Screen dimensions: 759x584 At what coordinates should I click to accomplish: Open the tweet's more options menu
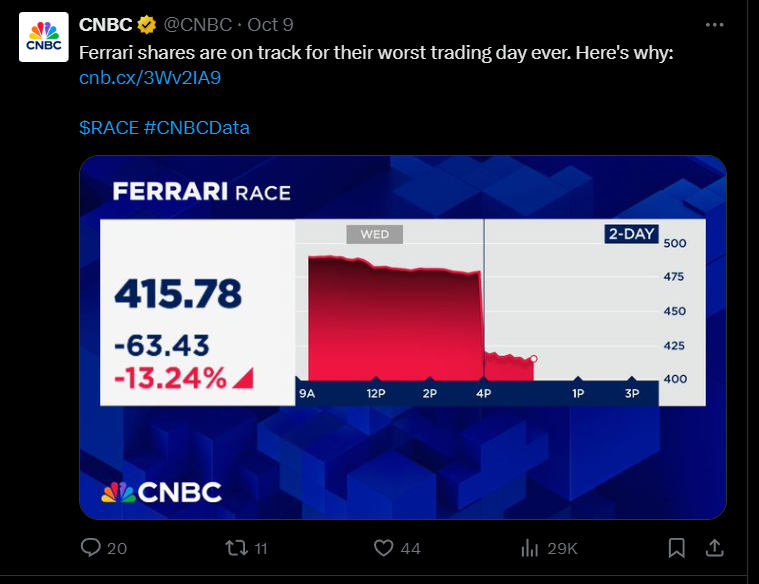click(x=714, y=24)
